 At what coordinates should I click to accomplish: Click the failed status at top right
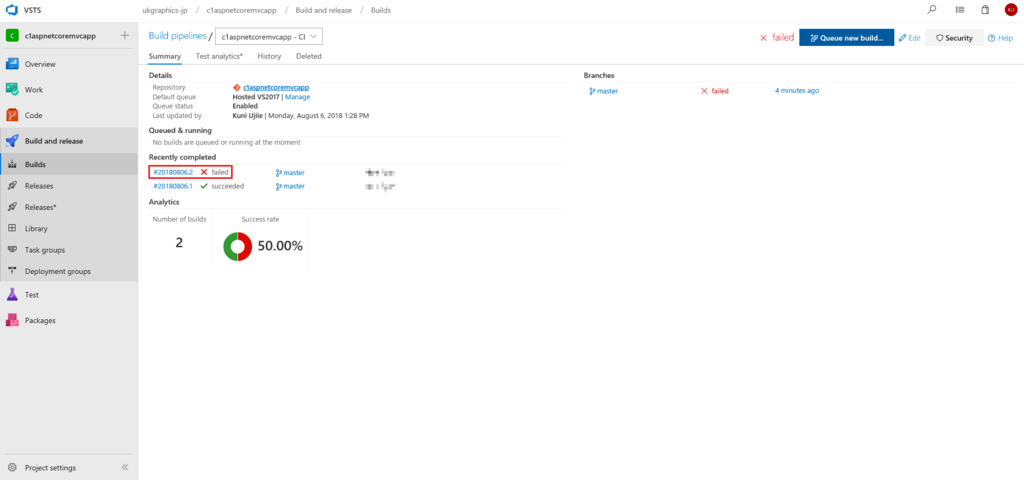776,38
